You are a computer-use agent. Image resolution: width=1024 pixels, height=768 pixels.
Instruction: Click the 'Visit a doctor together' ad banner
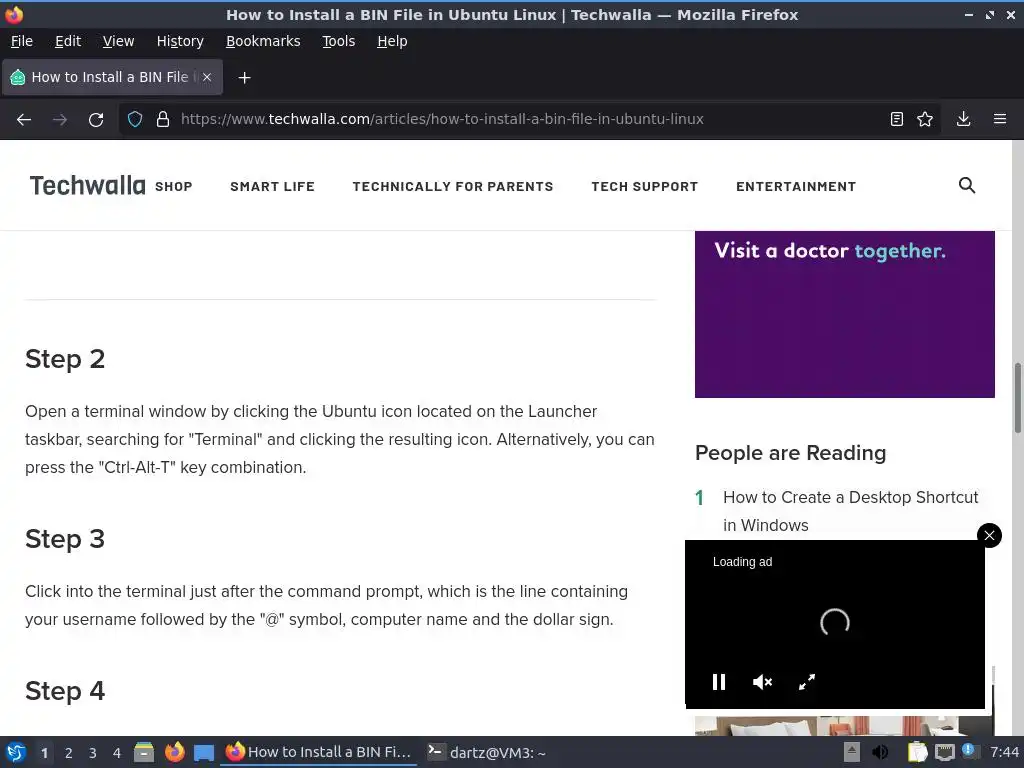click(844, 314)
